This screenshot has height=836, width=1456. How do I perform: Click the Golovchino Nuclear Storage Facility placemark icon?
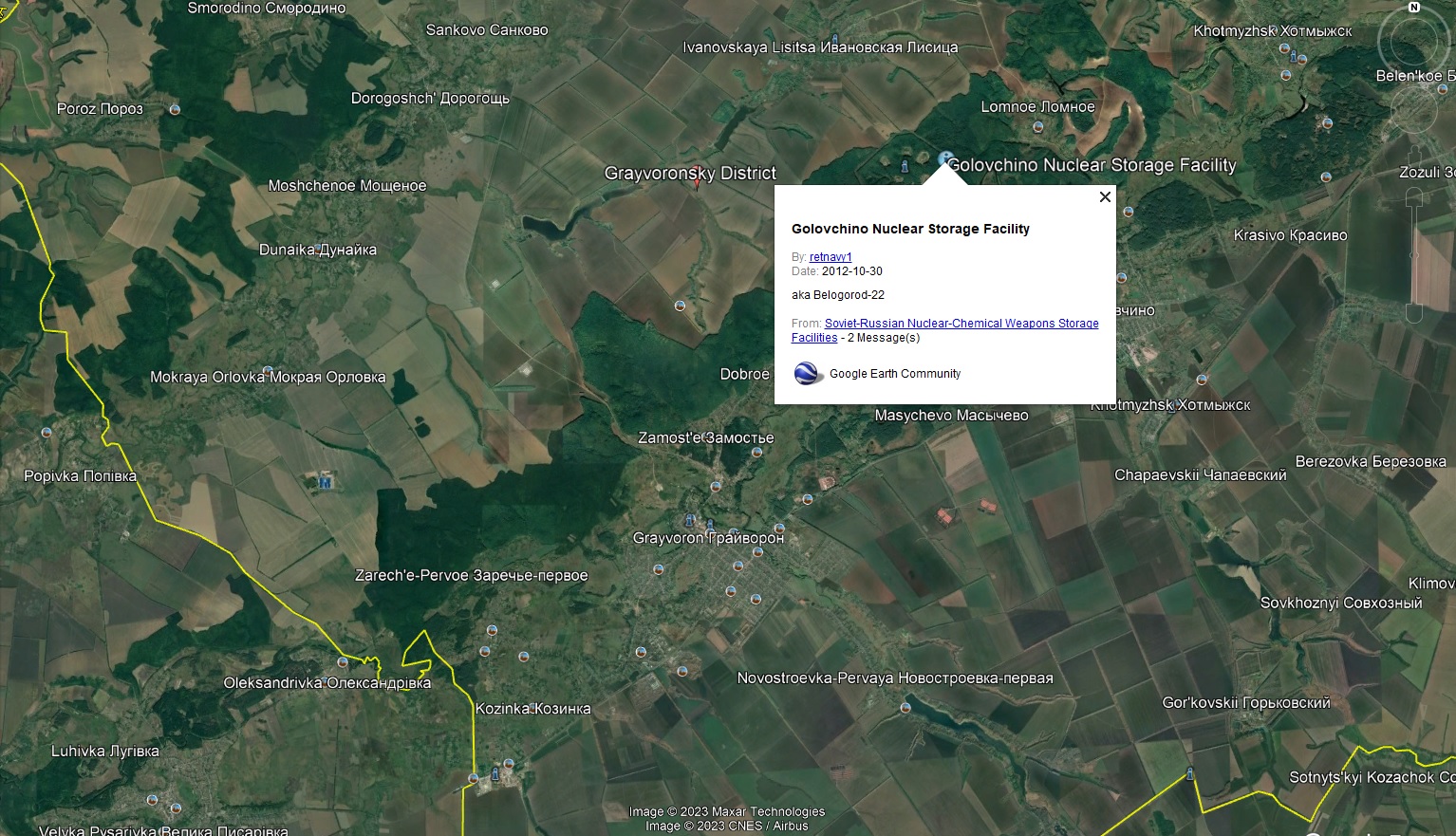pos(945,159)
